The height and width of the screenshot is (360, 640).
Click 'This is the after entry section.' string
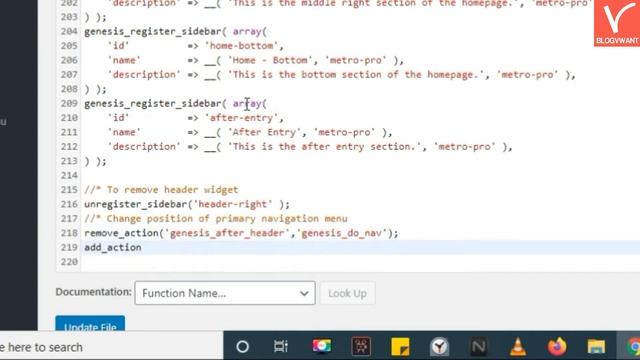(x=324, y=147)
